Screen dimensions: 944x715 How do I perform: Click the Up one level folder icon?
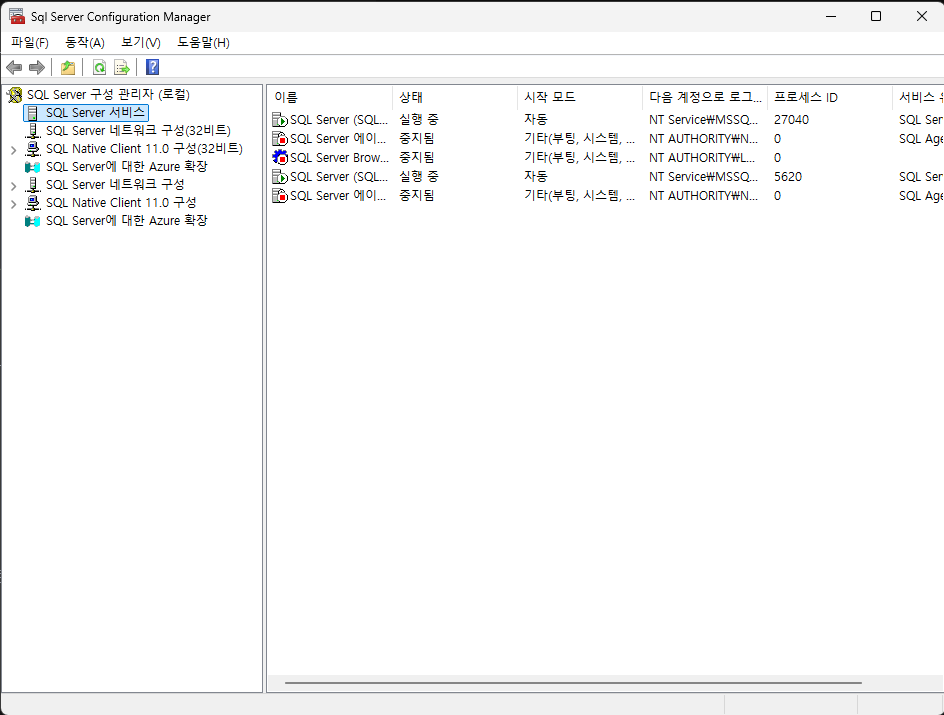click(x=68, y=67)
